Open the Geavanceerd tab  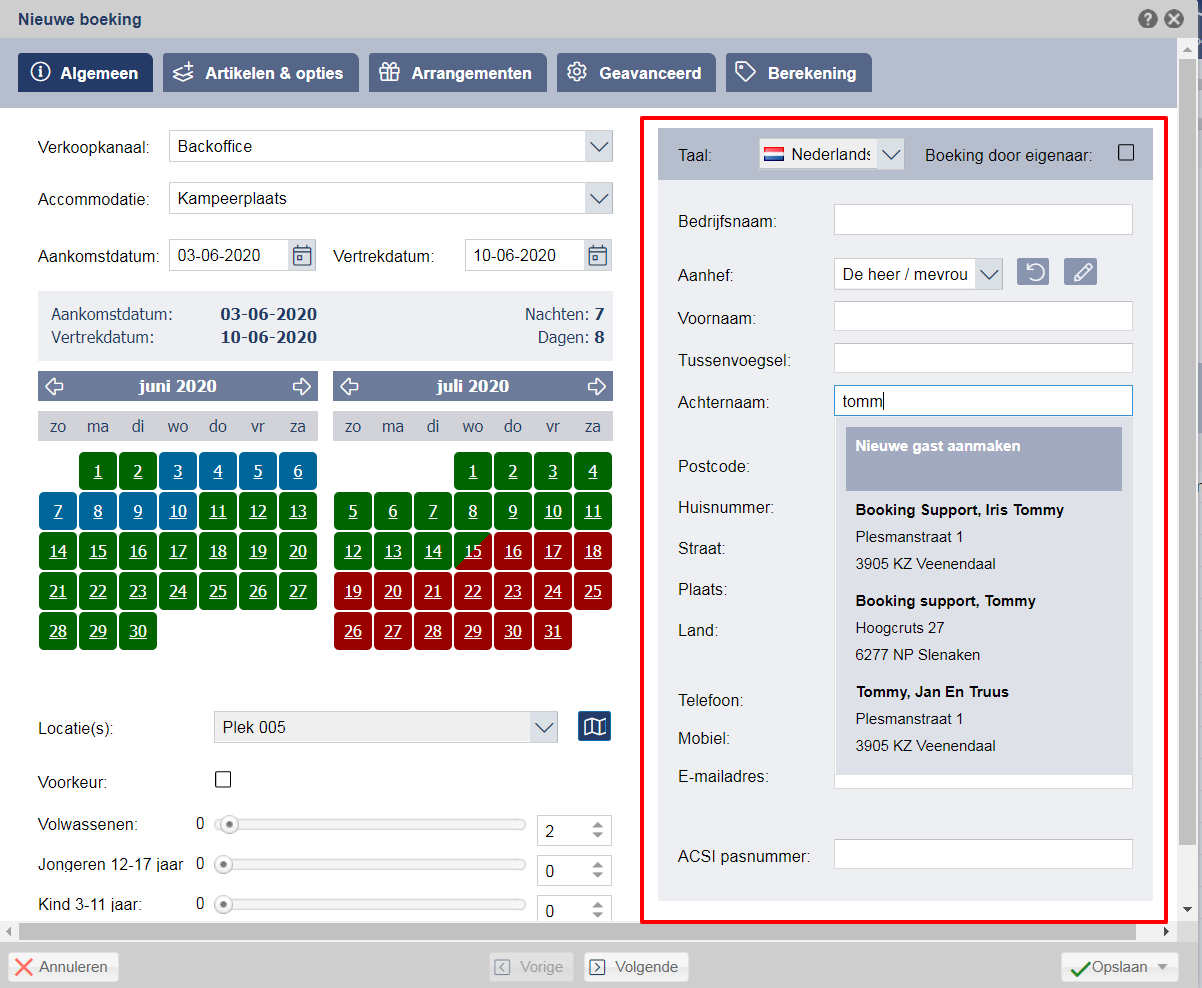pos(636,73)
